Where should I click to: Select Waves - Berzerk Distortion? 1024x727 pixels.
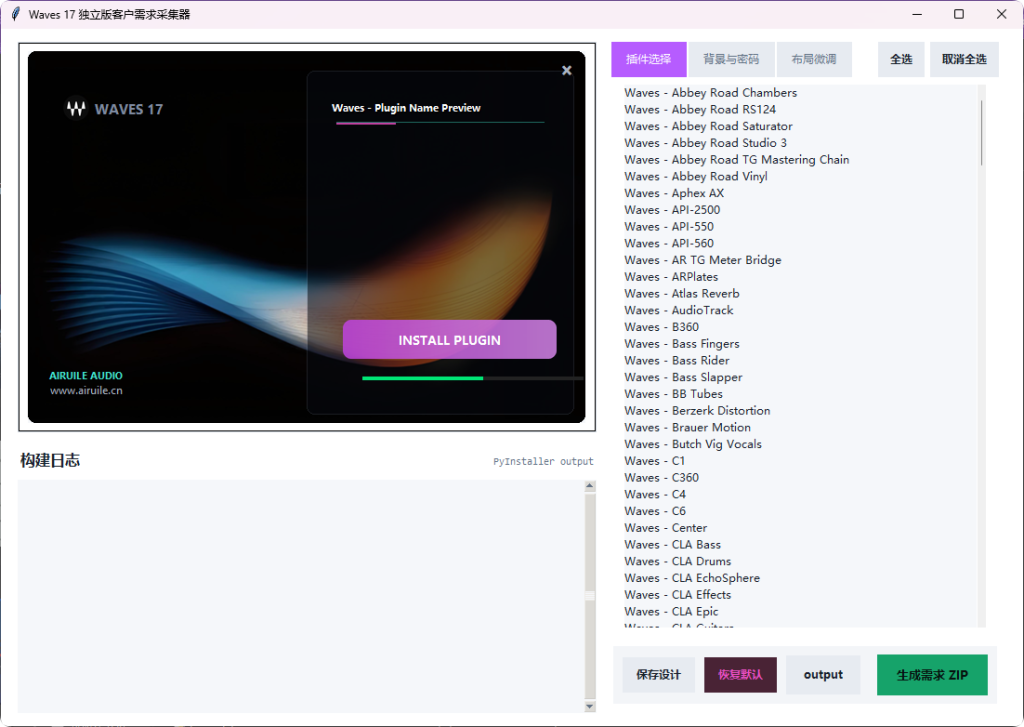coord(697,411)
